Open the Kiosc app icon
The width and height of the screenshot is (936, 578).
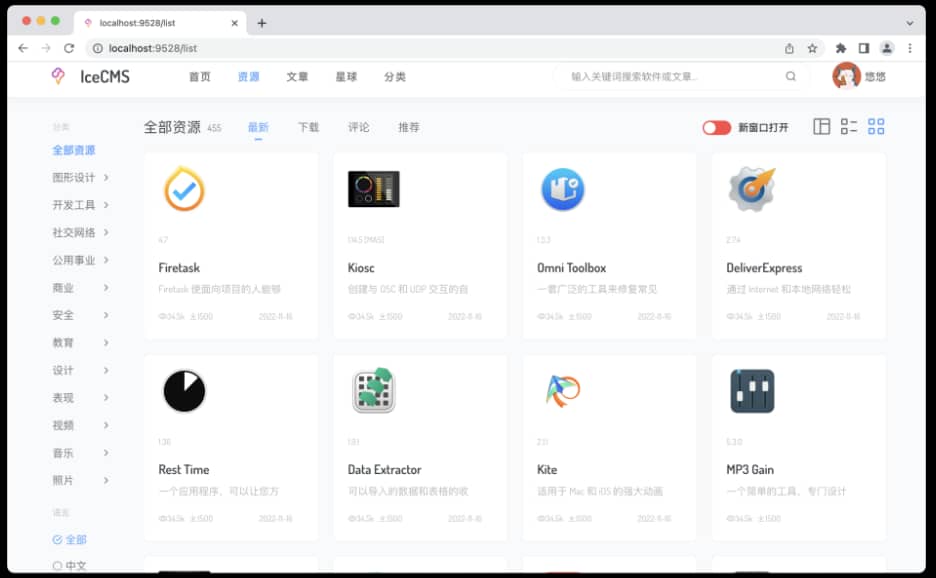tap(373, 189)
